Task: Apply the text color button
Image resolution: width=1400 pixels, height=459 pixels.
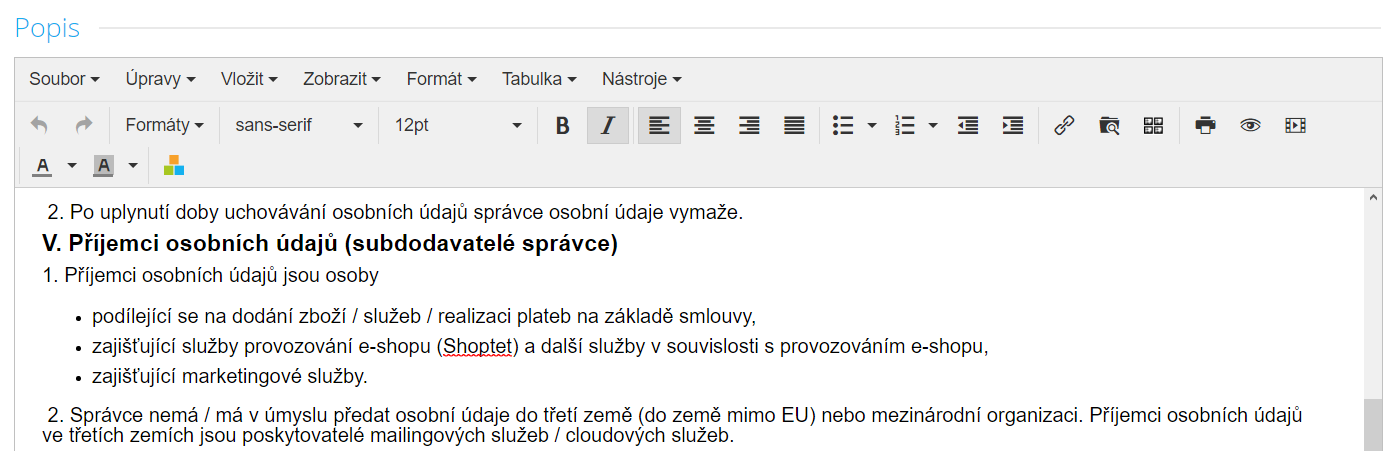Action: point(42,165)
